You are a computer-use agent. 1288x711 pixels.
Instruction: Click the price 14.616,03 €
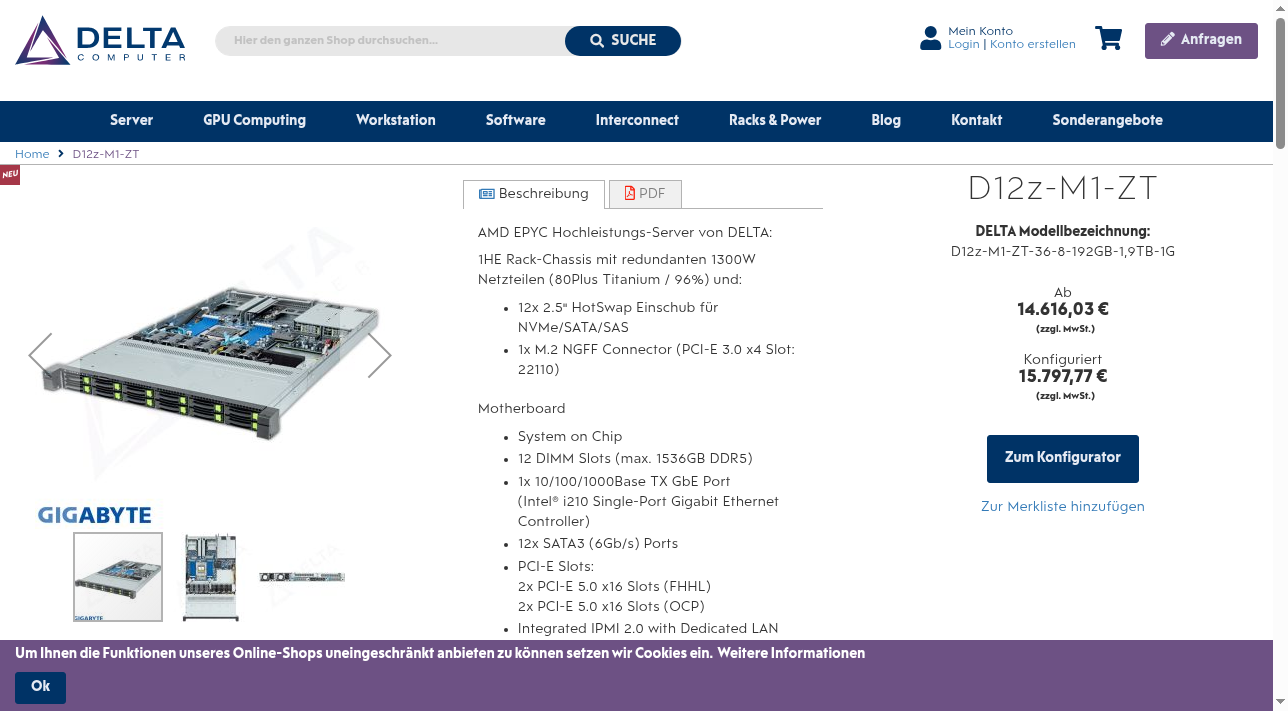1063,310
